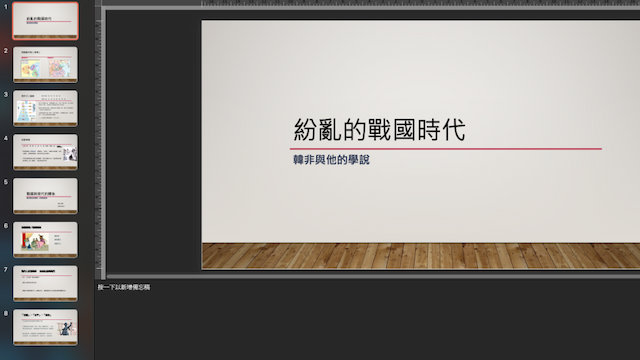Screen dimensions: 640x360
Task: Select slide 4 thumbnail
Action: 45,152
